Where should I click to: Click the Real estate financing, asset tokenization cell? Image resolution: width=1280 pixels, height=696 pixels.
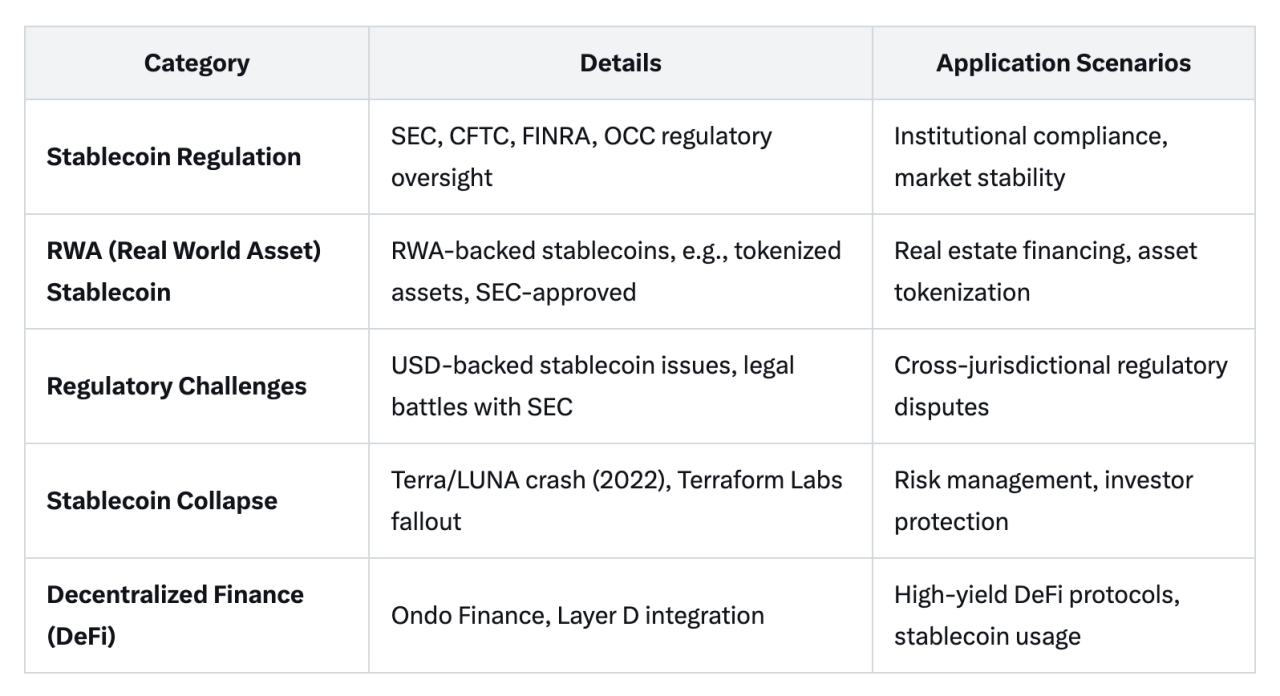click(1045, 271)
